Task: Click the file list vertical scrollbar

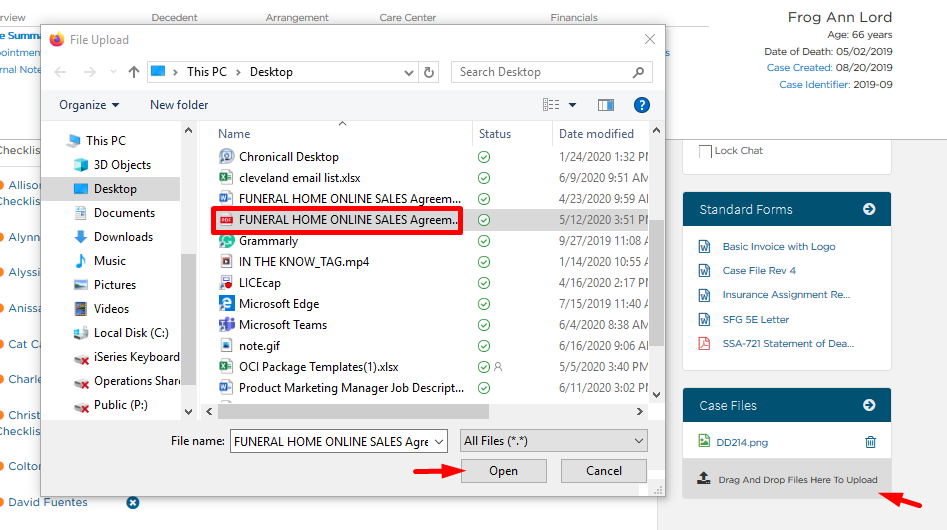Action: coord(656,282)
